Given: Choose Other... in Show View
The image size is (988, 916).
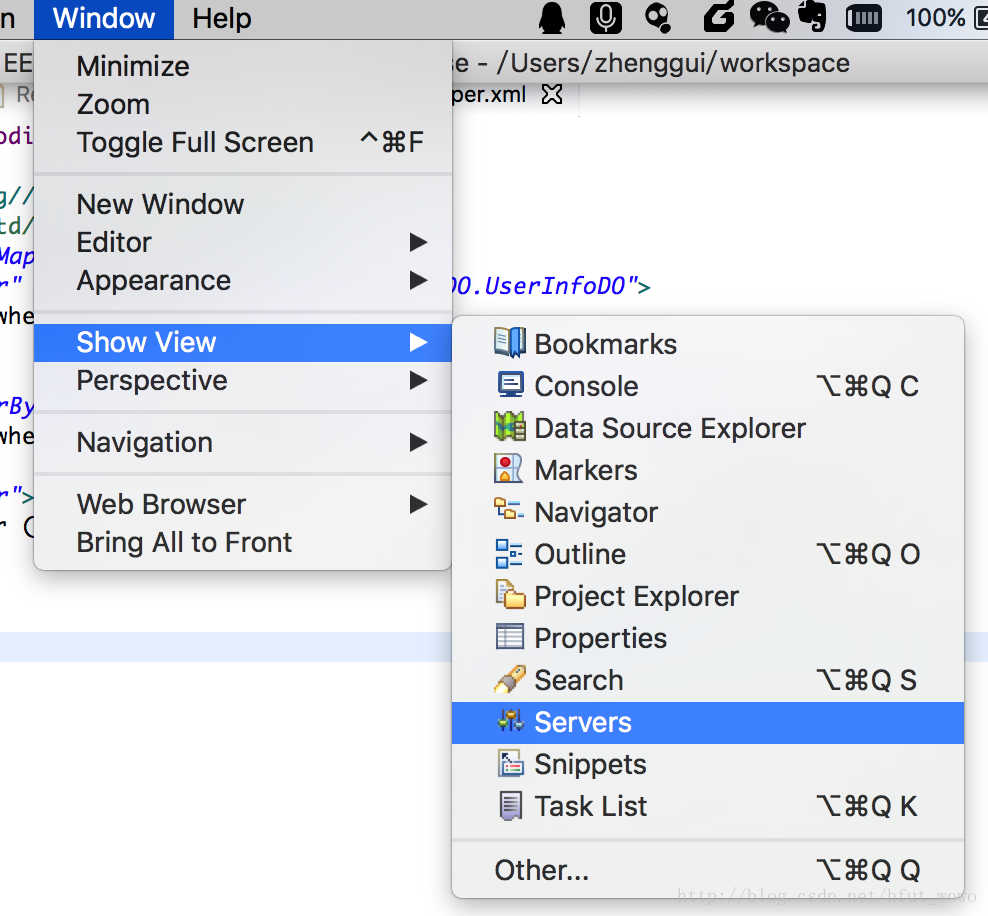Looking at the screenshot, I should click(541, 870).
